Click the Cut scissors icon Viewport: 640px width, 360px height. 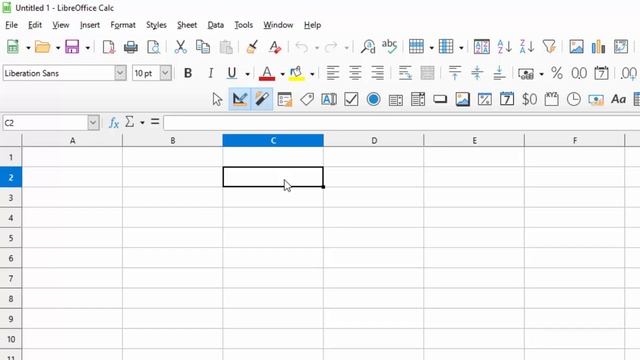pos(180,47)
